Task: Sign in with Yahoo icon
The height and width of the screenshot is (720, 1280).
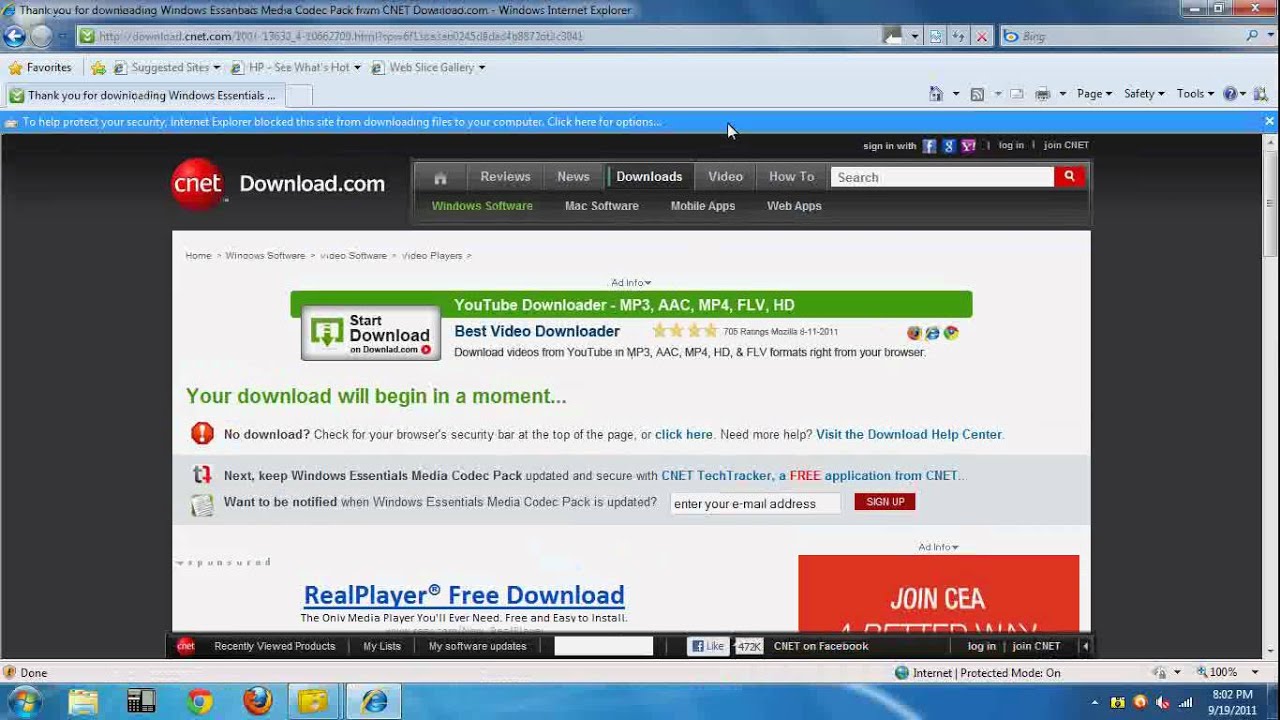Action: click(968, 146)
